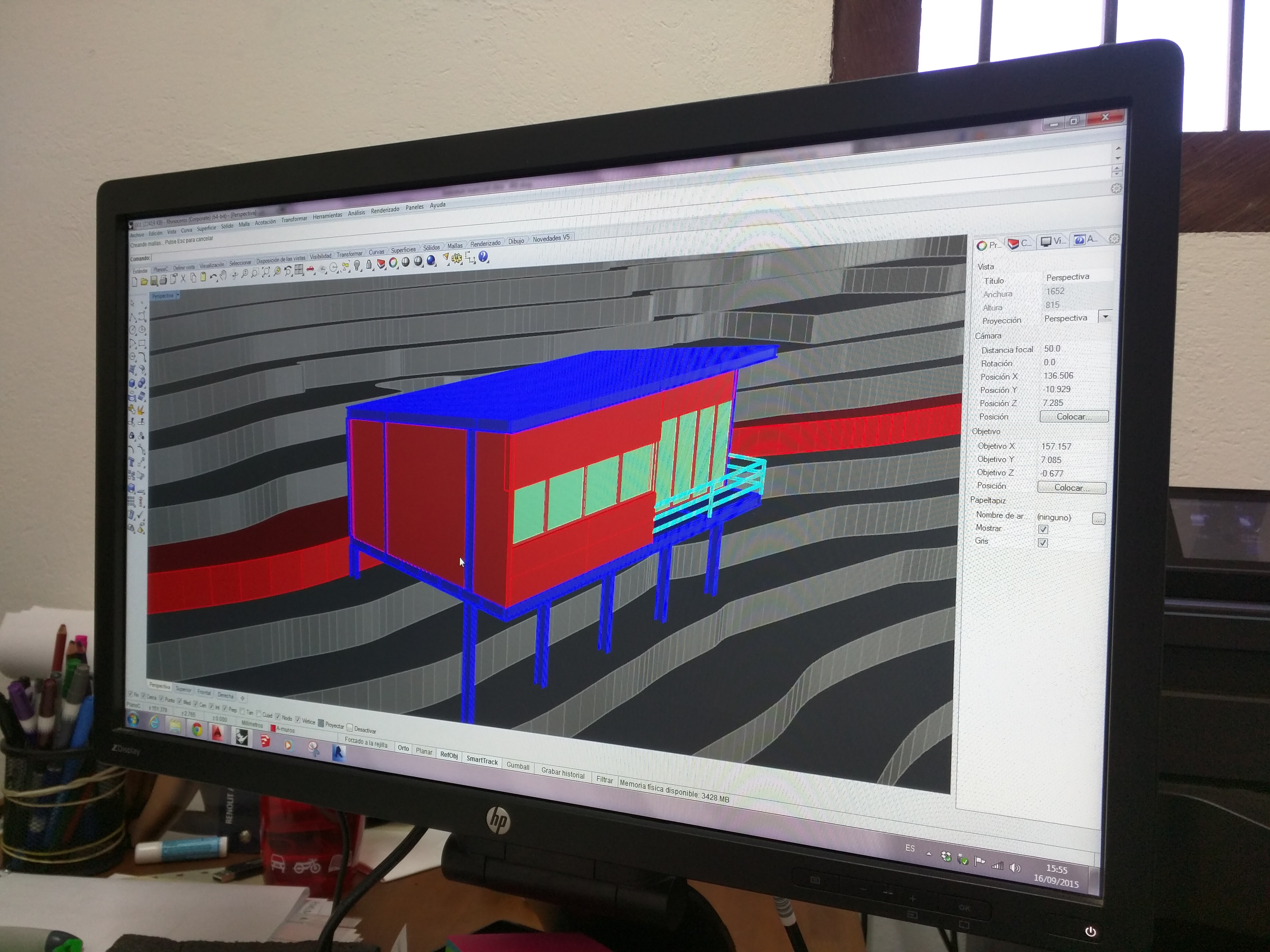
Task: Show hidden tray icons arrow
Action: click(929, 854)
